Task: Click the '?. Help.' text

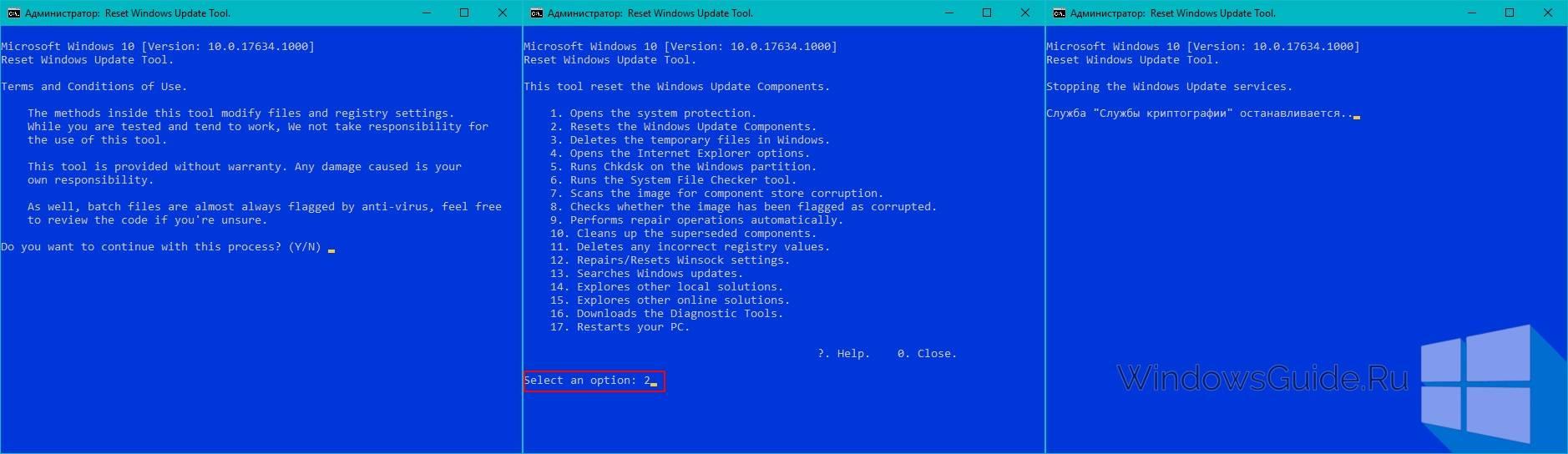Action: pos(843,354)
